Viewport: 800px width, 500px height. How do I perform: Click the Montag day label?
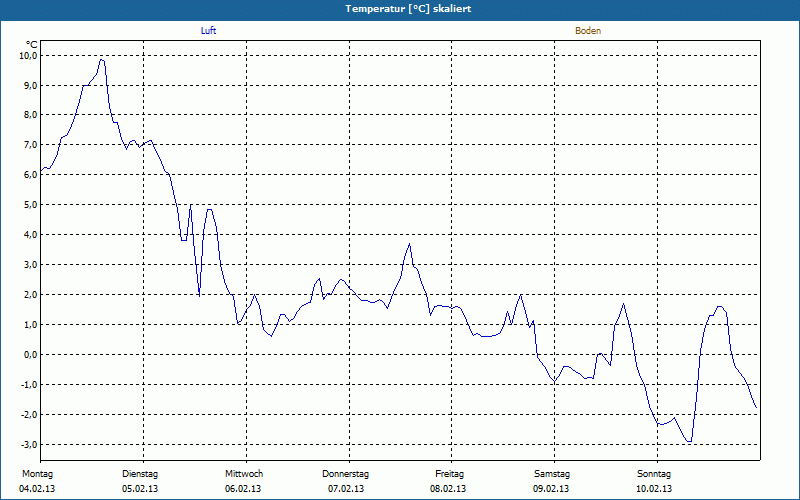click(37, 474)
